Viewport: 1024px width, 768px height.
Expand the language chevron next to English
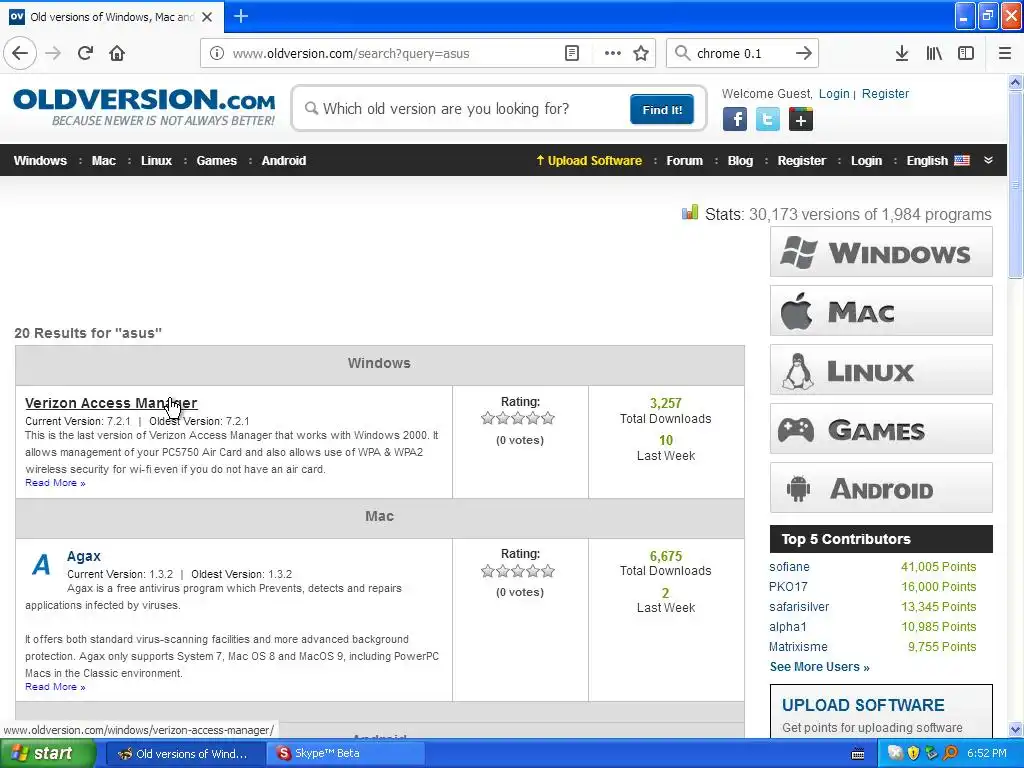pyautogui.click(x=988, y=160)
